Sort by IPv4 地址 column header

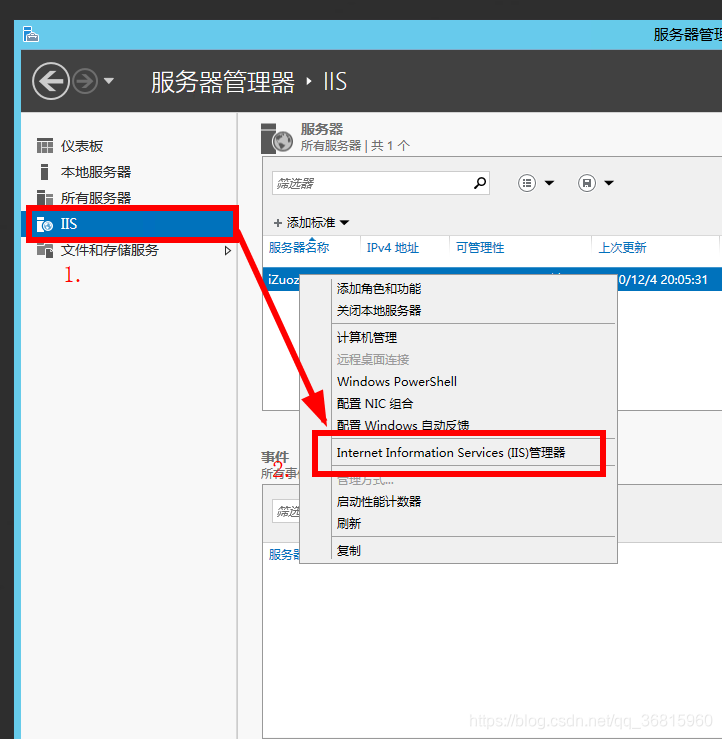(393, 247)
